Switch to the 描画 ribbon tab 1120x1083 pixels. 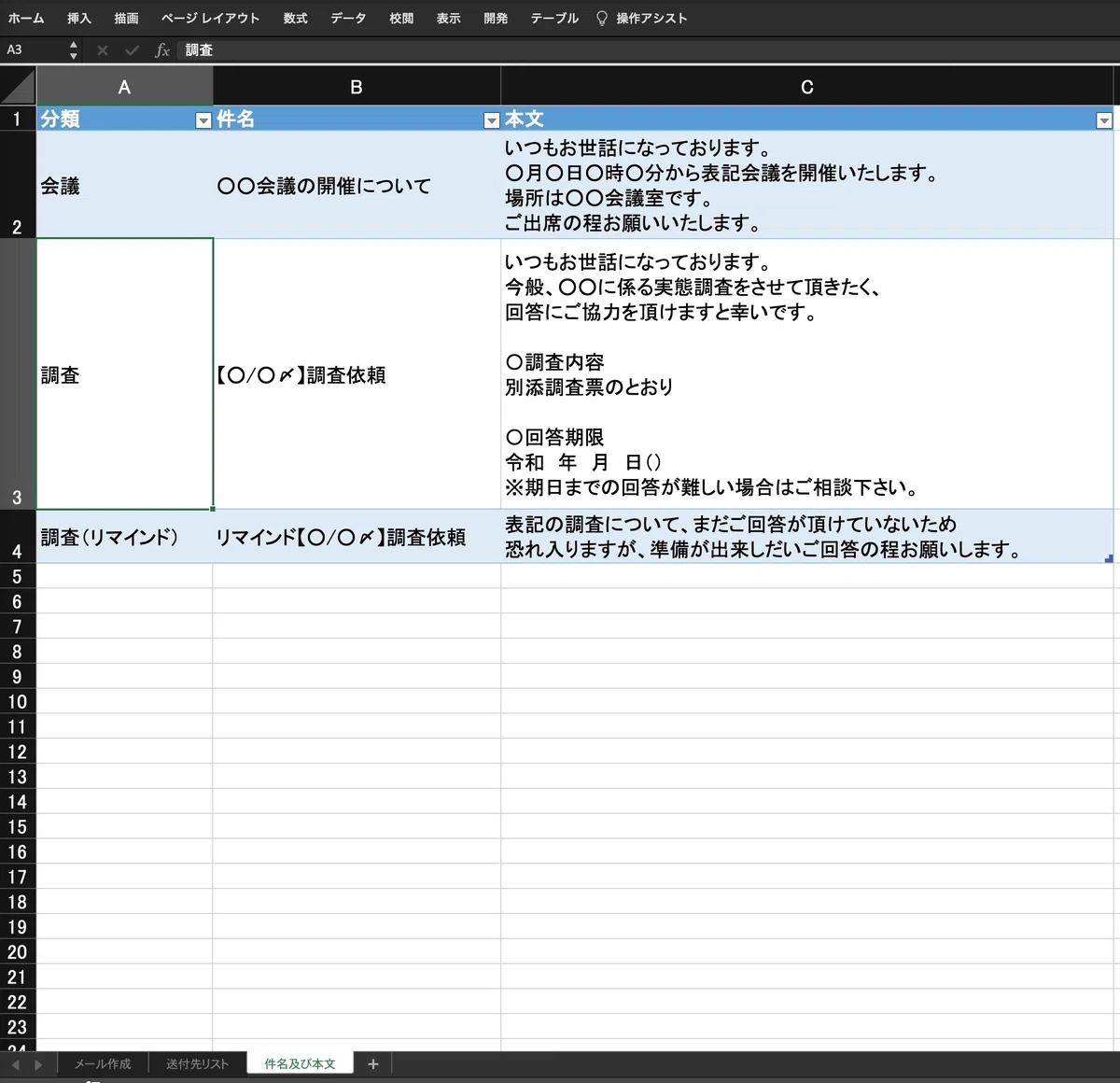[x=126, y=18]
